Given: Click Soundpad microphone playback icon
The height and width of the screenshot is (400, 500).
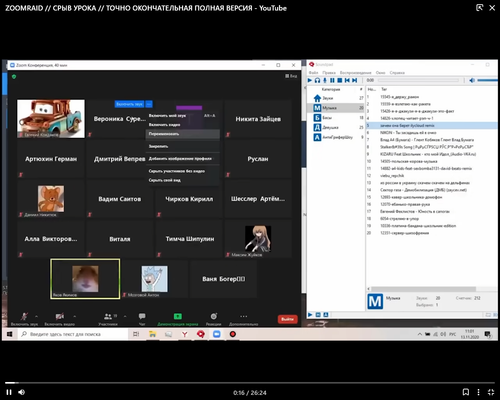Looking at the screenshot, I should click(x=325, y=80).
